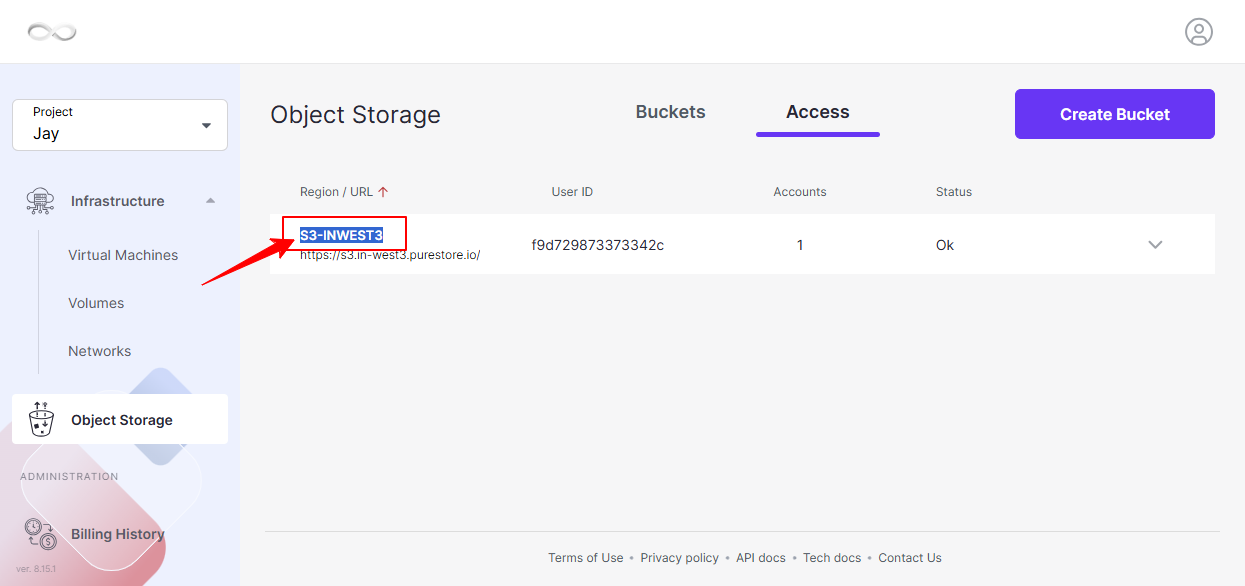Click the Accounts column header
Image resolution: width=1245 pixels, height=586 pixels.
tap(800, 192)
